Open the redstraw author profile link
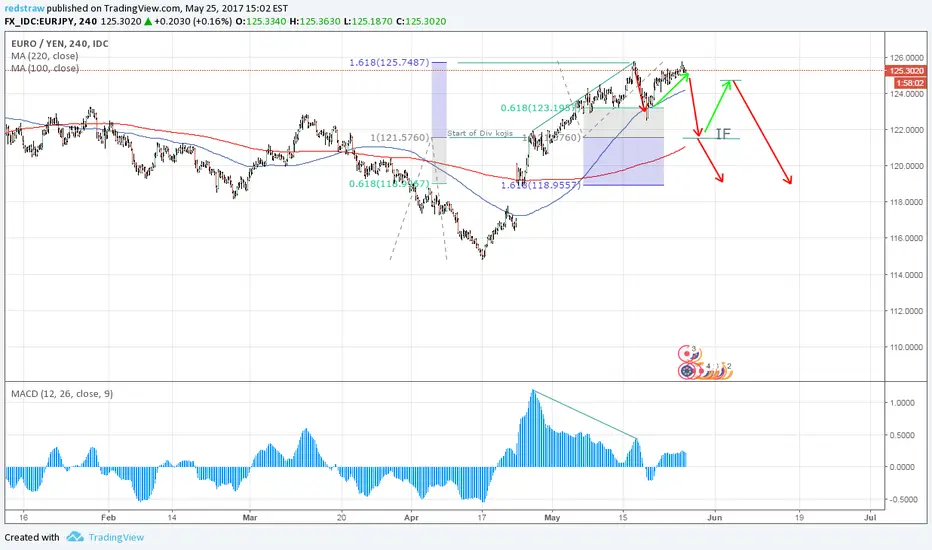Image resolution: width=932 pixels, height=550 pixels. pos(24,8)
